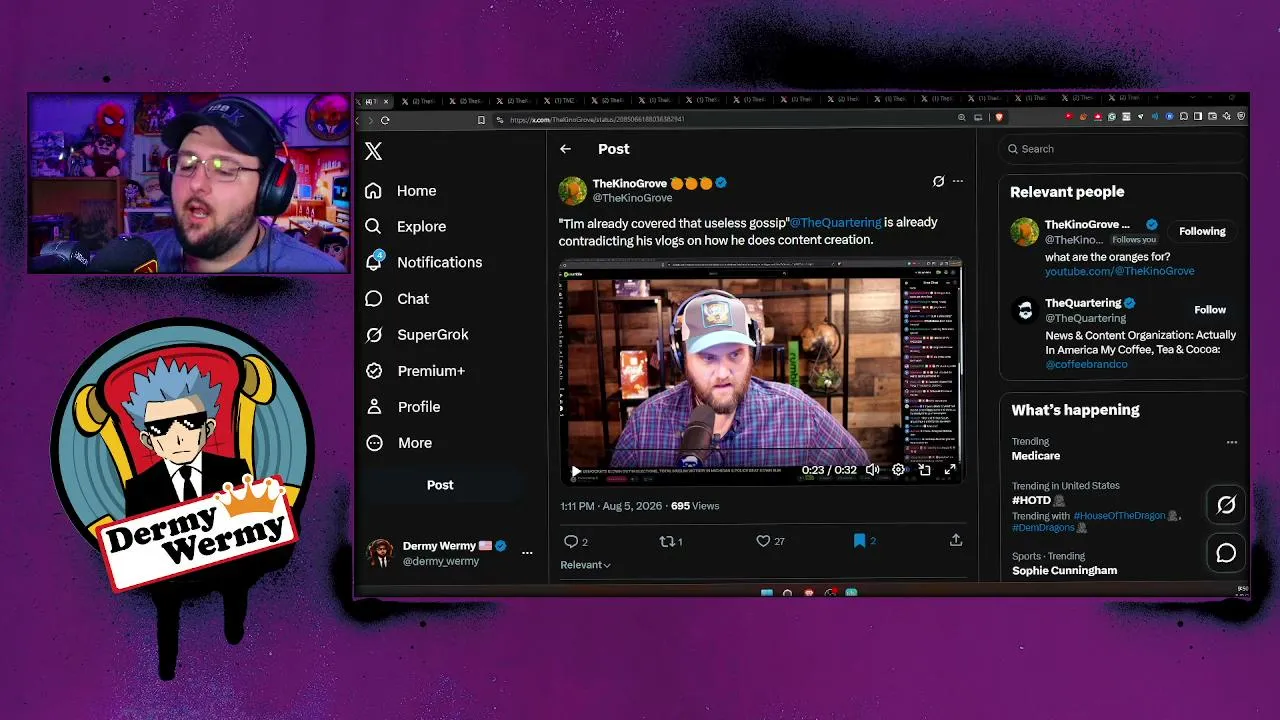Open the floating Grok button

click(x=1226, y=505)
